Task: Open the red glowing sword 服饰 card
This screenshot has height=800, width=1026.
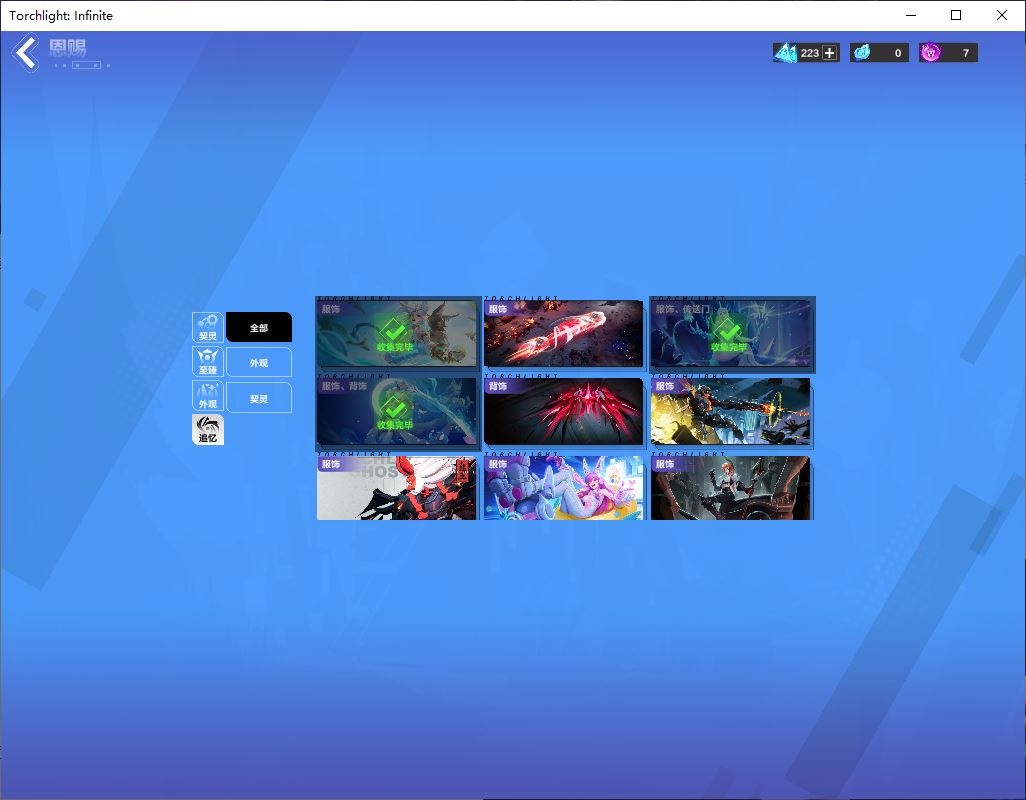Action: pos(564,334)
